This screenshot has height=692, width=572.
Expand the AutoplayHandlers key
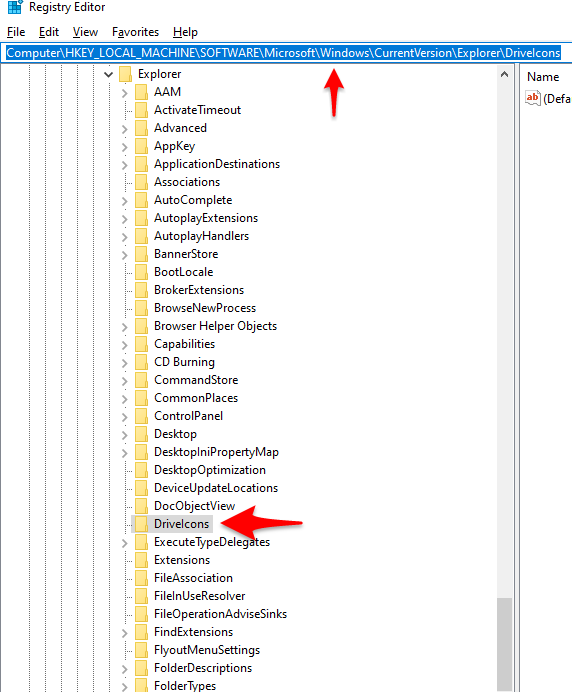(x=124, y=237)
